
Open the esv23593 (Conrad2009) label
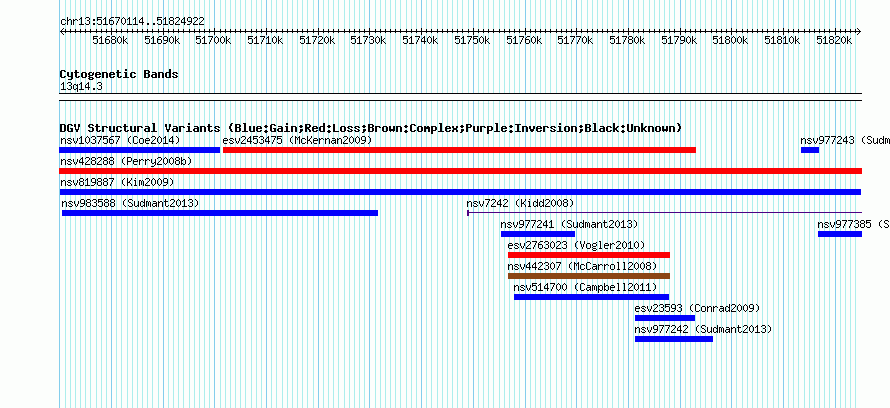click(697, 308)
